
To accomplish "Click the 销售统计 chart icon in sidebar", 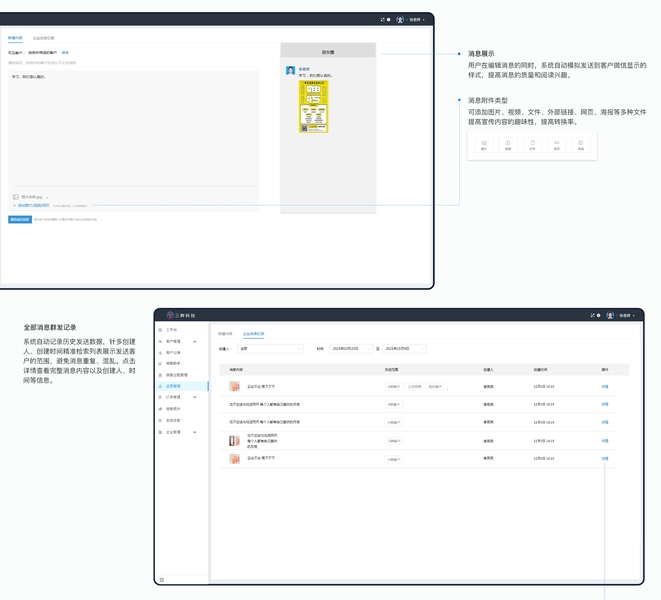I will [x=160, y=409].
